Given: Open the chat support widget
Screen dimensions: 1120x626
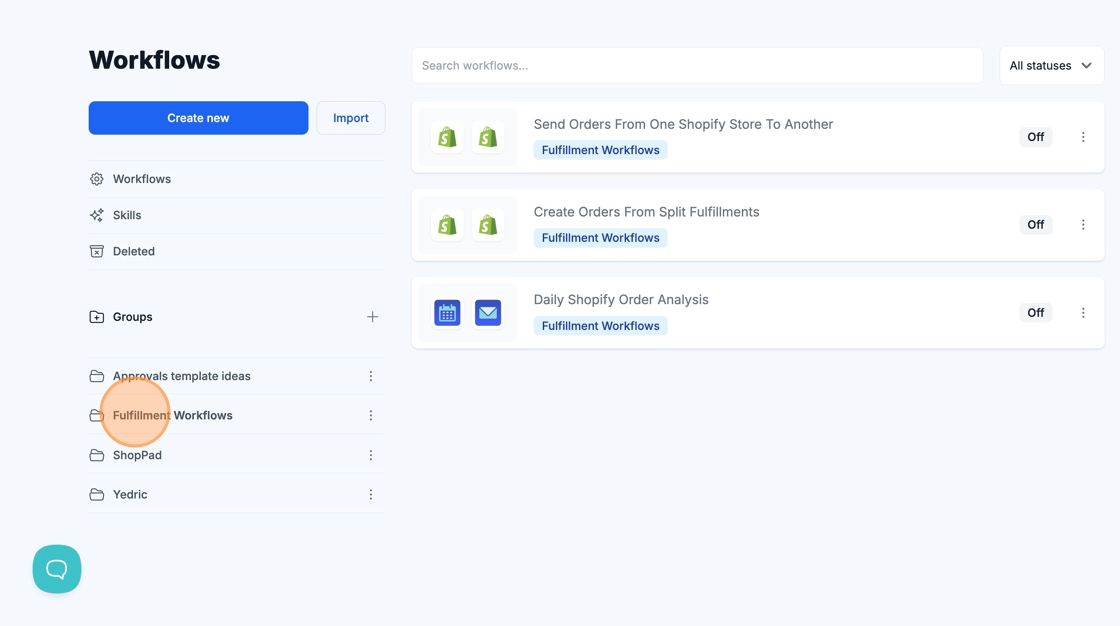Looking at the screenshot, I should pos(57,569).
